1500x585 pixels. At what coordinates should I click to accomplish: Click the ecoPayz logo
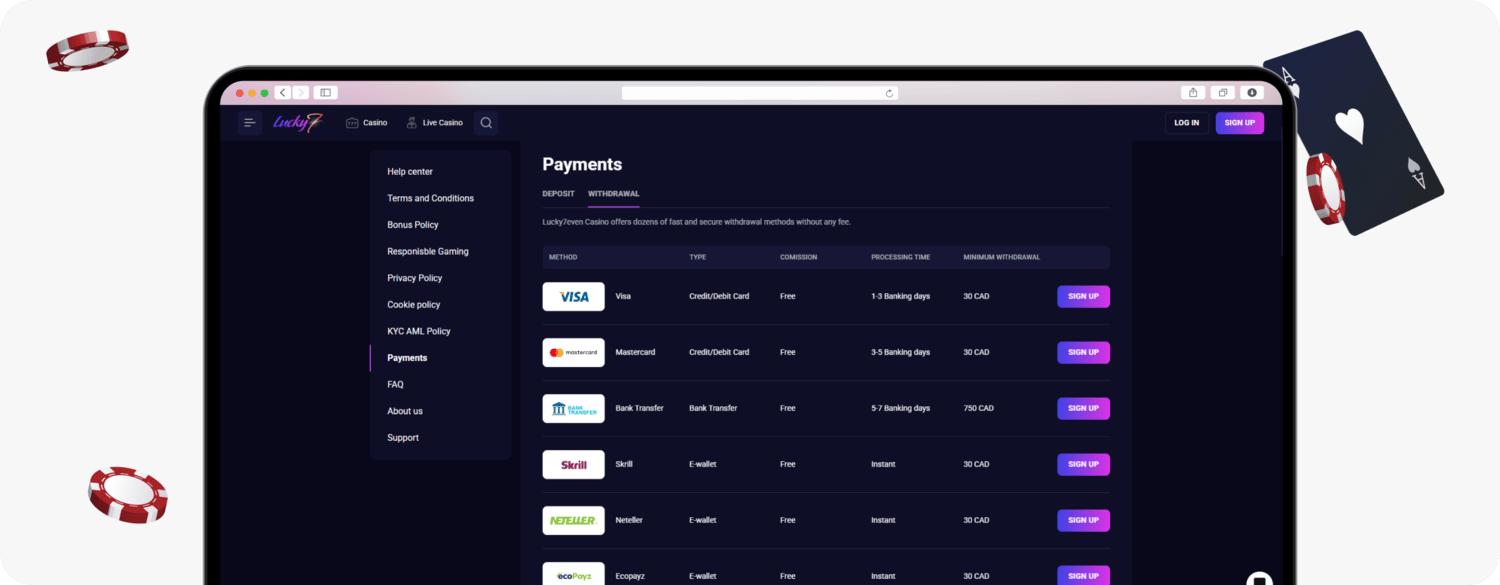click(574, 574)
